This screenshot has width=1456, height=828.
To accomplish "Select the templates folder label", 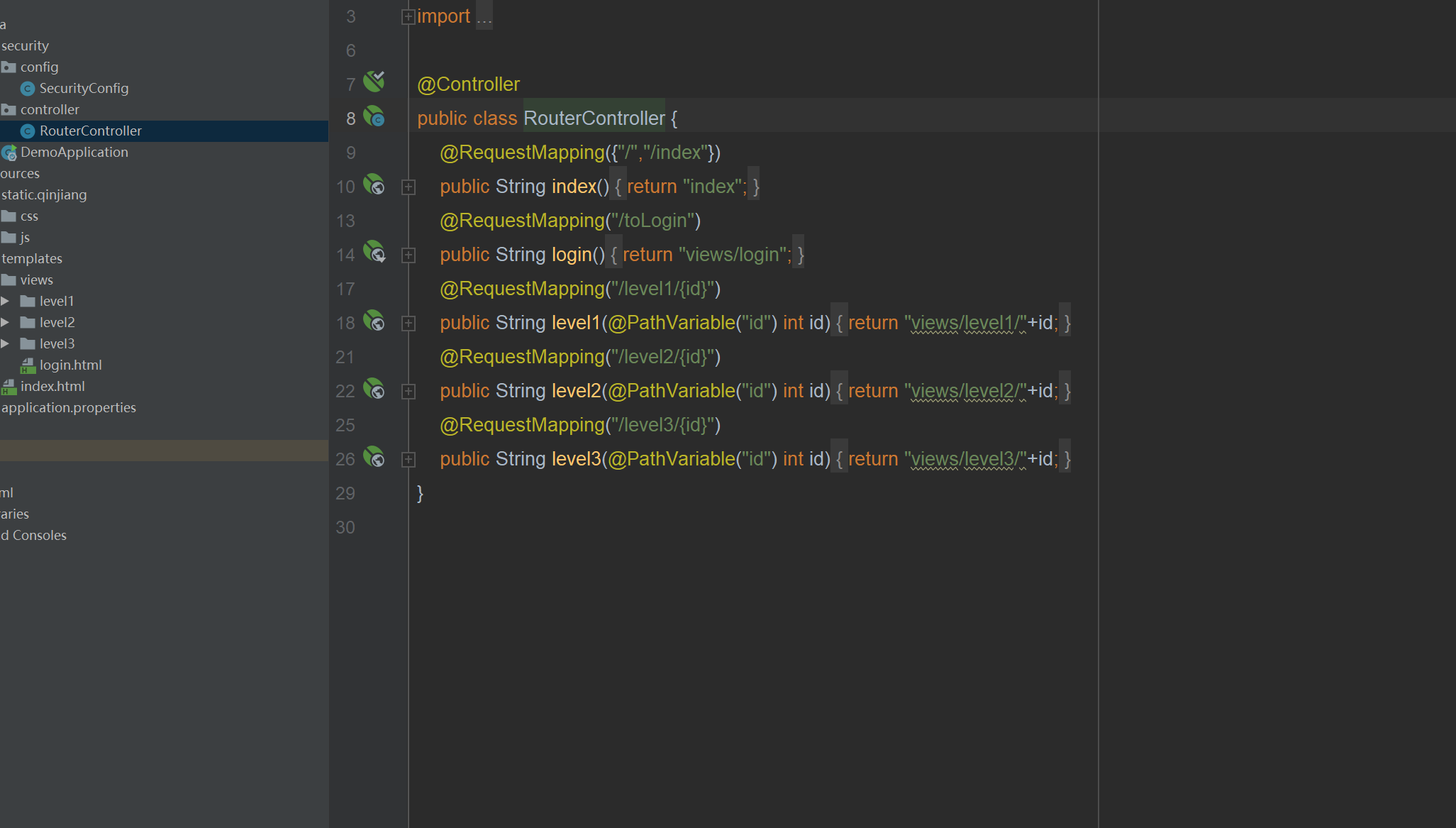I will [32, 259].
